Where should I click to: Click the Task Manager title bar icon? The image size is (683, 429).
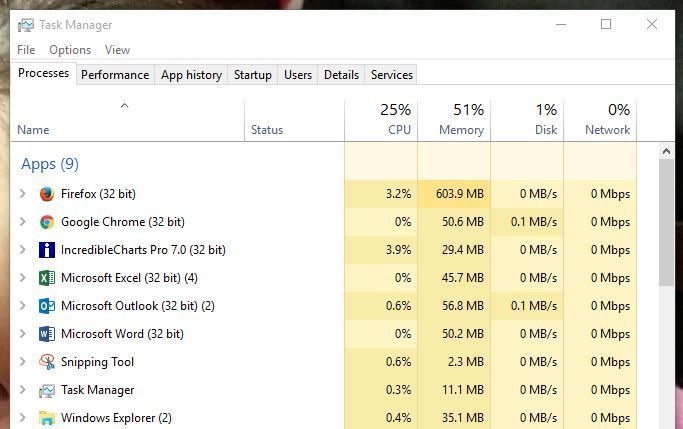(x=26, y=25)
